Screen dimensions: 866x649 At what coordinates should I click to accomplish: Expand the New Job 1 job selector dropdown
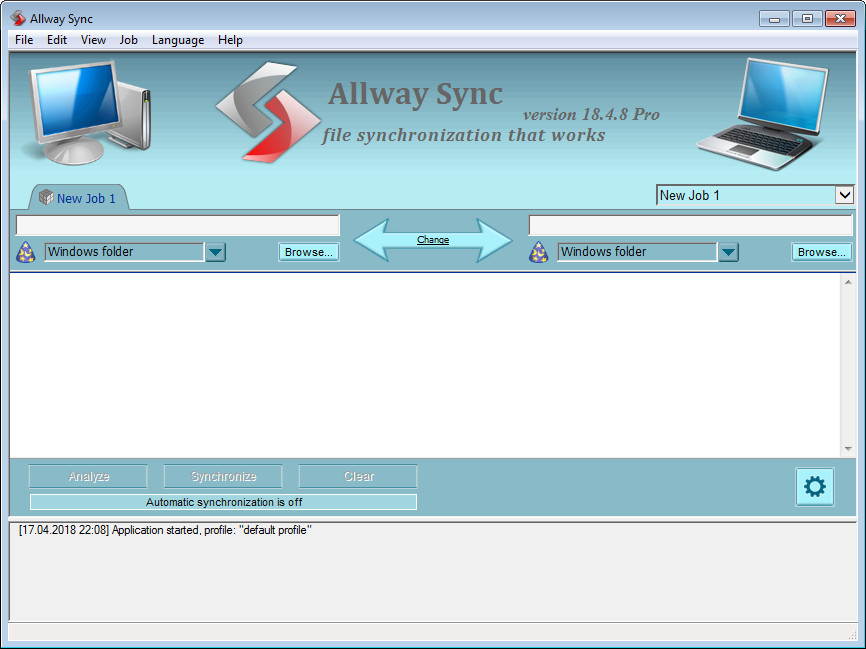coord(844,195)
